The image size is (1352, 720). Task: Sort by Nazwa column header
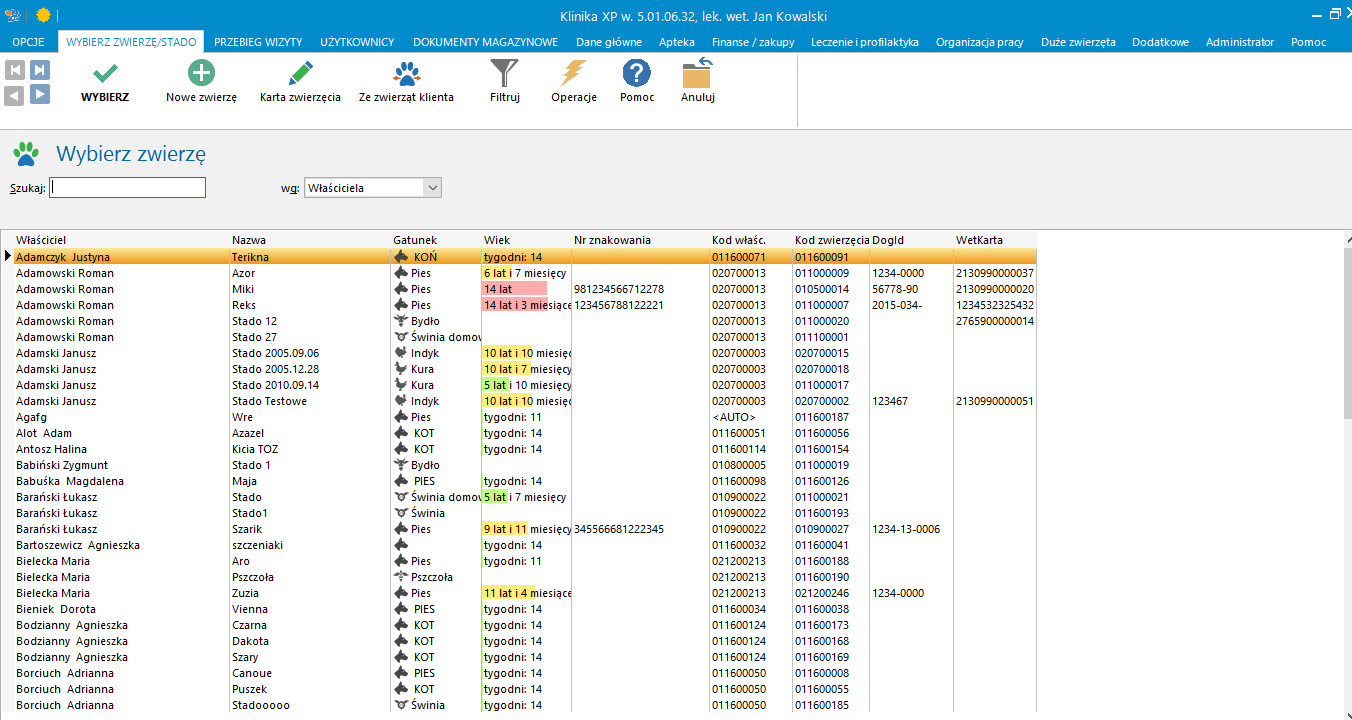pyautogui.click(x=310, y=240)
